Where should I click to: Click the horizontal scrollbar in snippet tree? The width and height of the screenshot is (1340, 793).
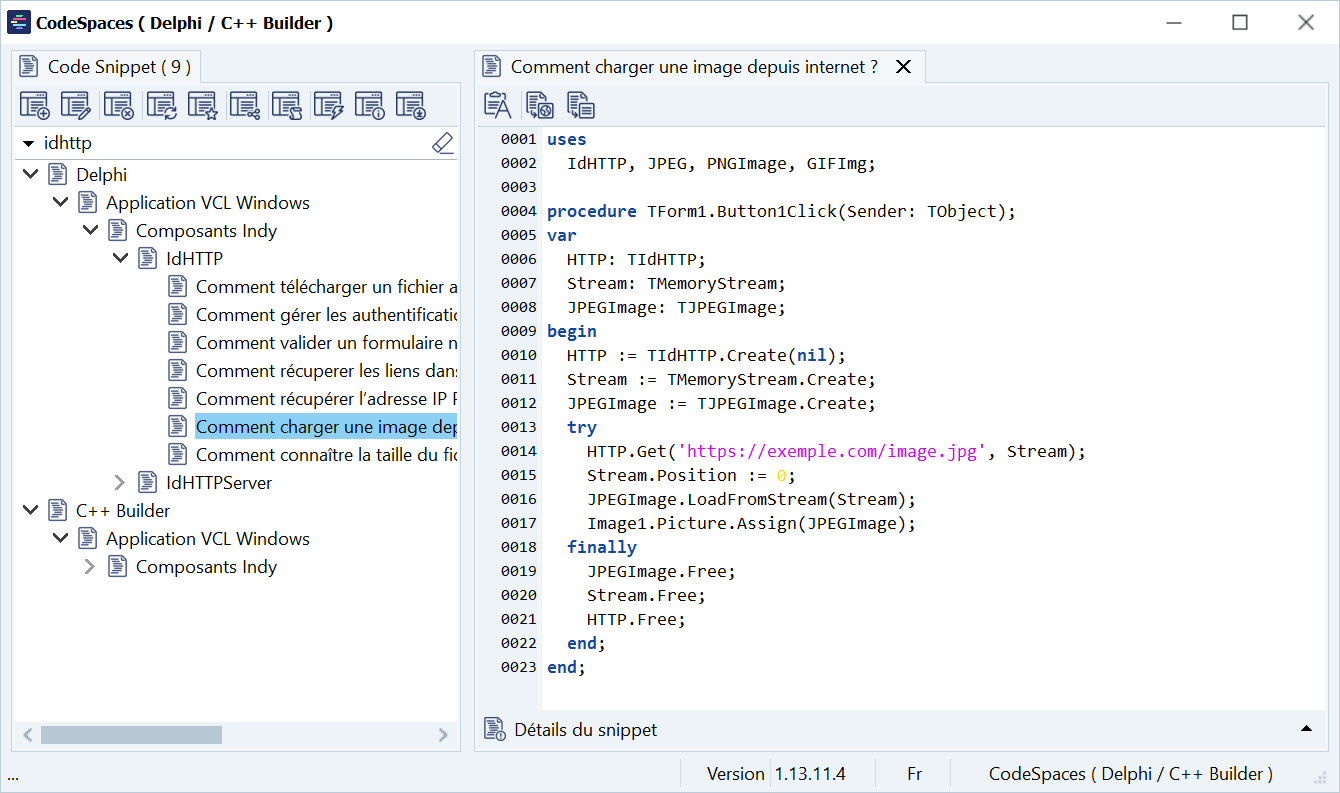tap(131, 735)
